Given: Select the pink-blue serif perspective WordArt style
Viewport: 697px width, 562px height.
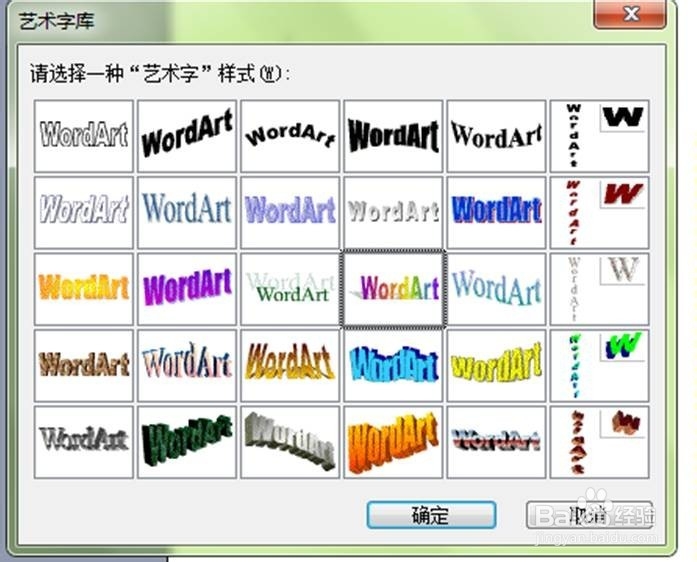Looking at the screenshot, I should coord(187,365).
